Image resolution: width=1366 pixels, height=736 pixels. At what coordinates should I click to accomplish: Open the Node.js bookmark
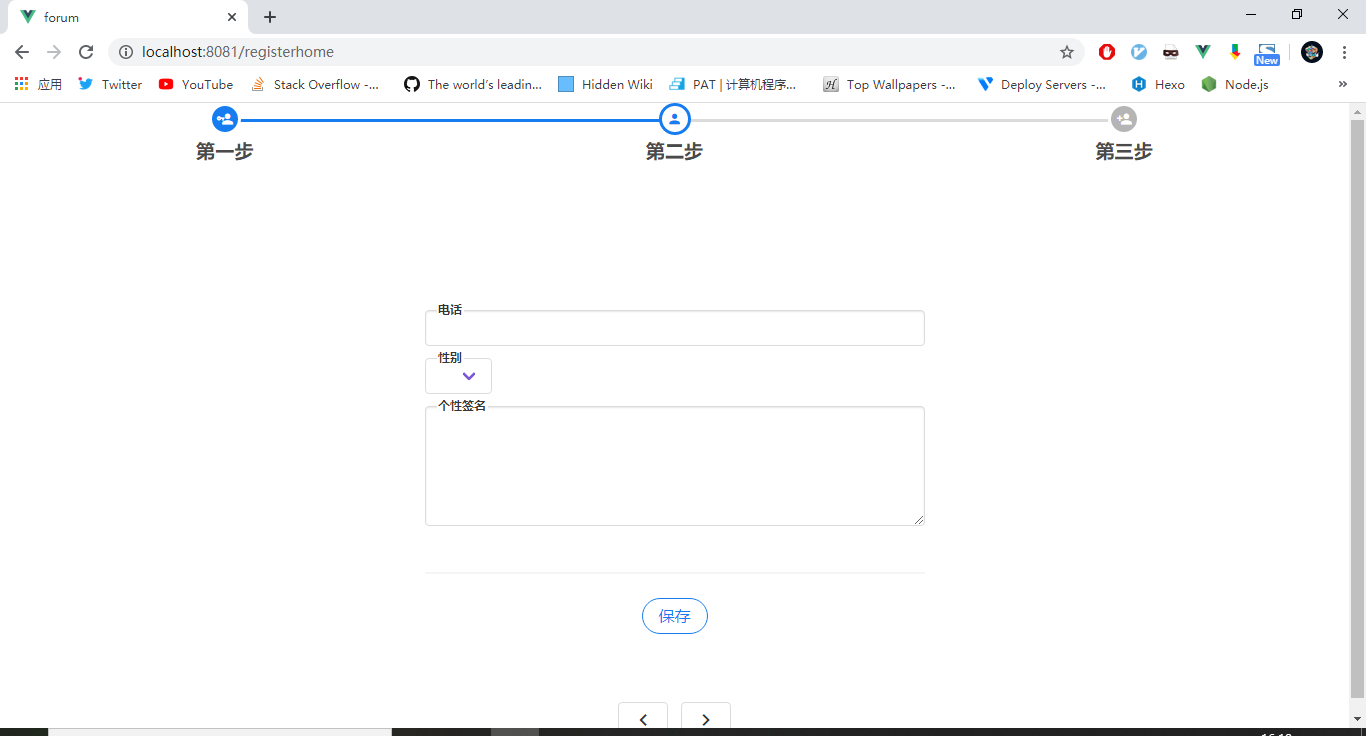point(1235,85)
